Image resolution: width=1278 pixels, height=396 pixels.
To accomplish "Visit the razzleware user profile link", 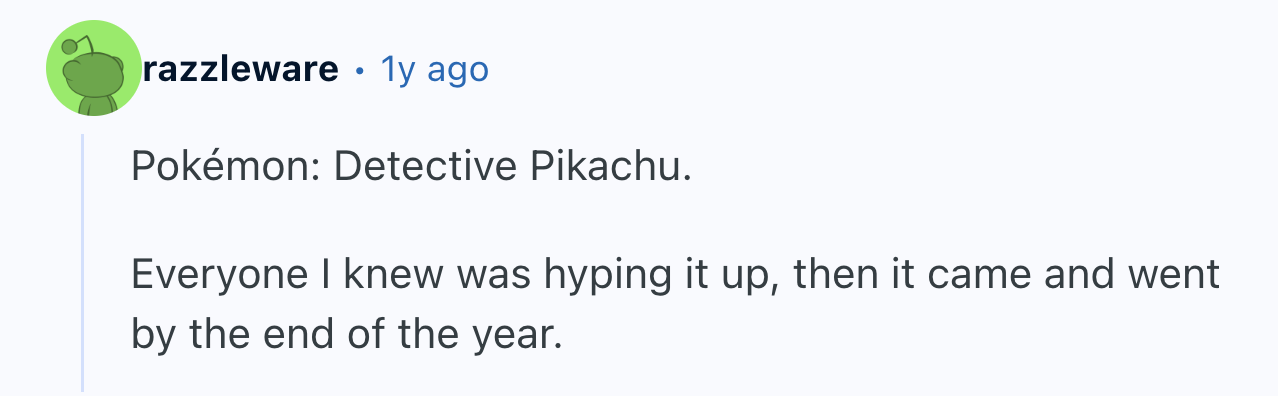I will click(x=241, y=69).
